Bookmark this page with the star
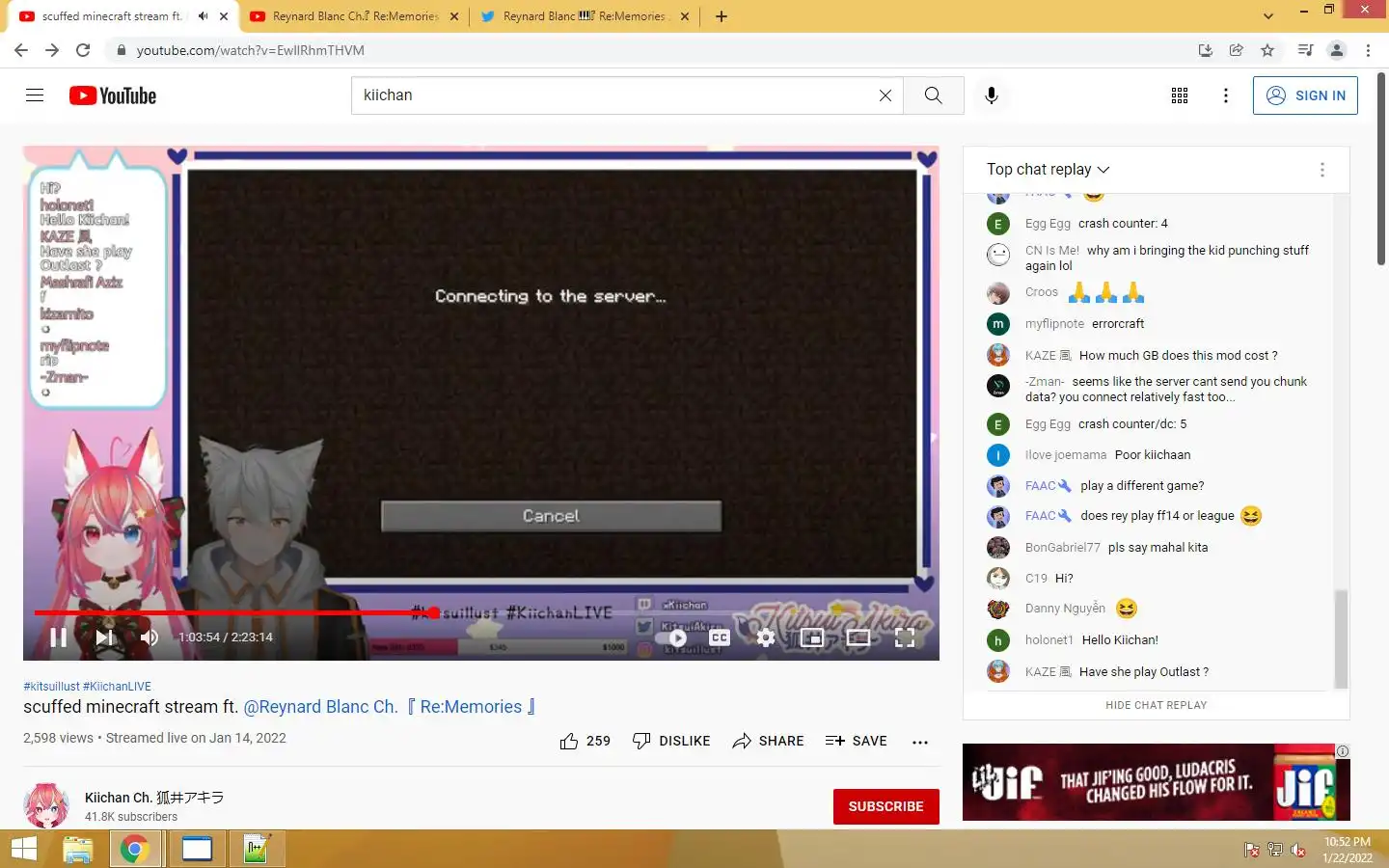This screenshot has width=1389, height=868. (x=1267, y=50)
